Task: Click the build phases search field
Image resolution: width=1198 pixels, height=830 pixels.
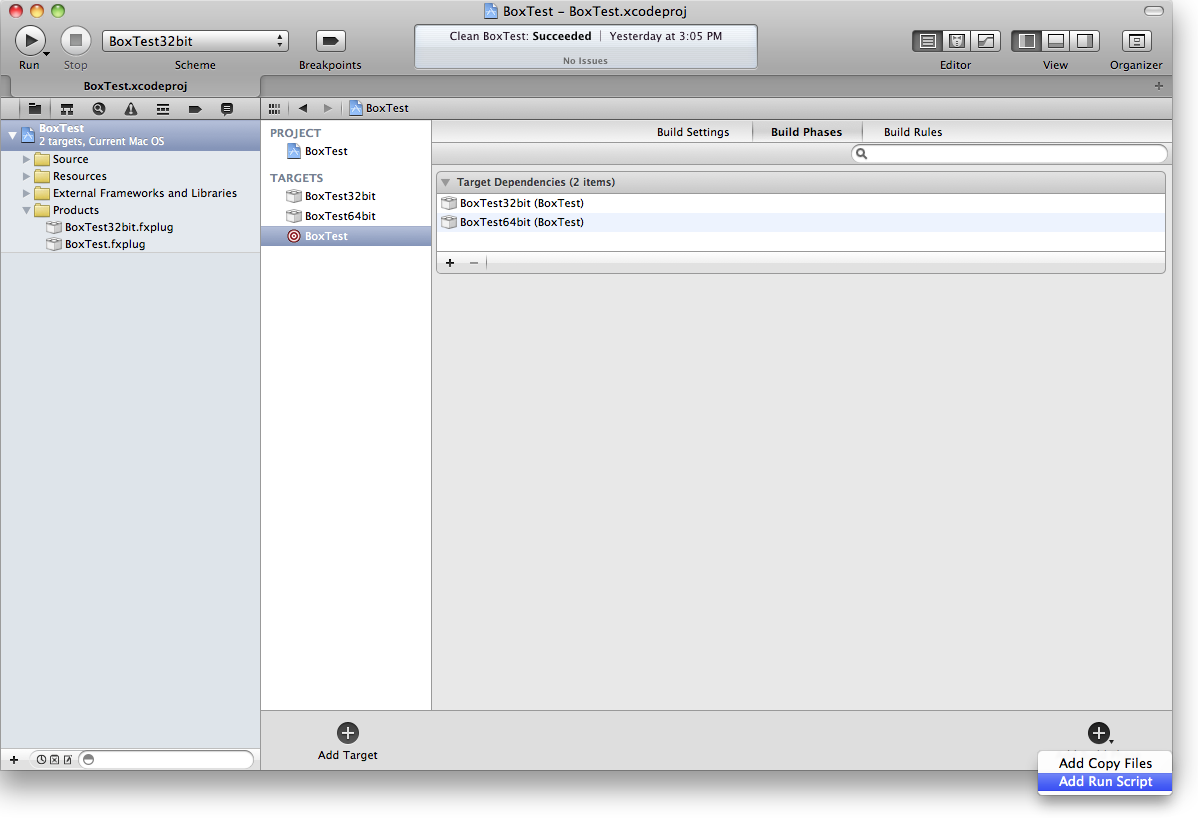Action: click(x=1010, y=154)
